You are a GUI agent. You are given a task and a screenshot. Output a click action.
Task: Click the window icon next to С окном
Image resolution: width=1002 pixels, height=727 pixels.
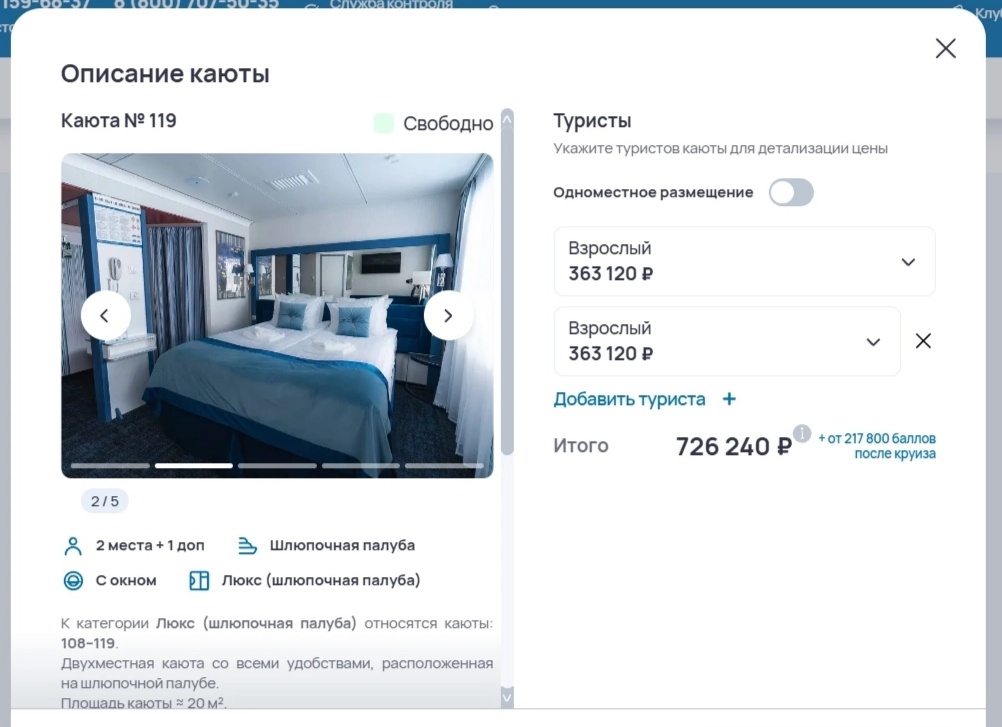click(x=73, y=581)
